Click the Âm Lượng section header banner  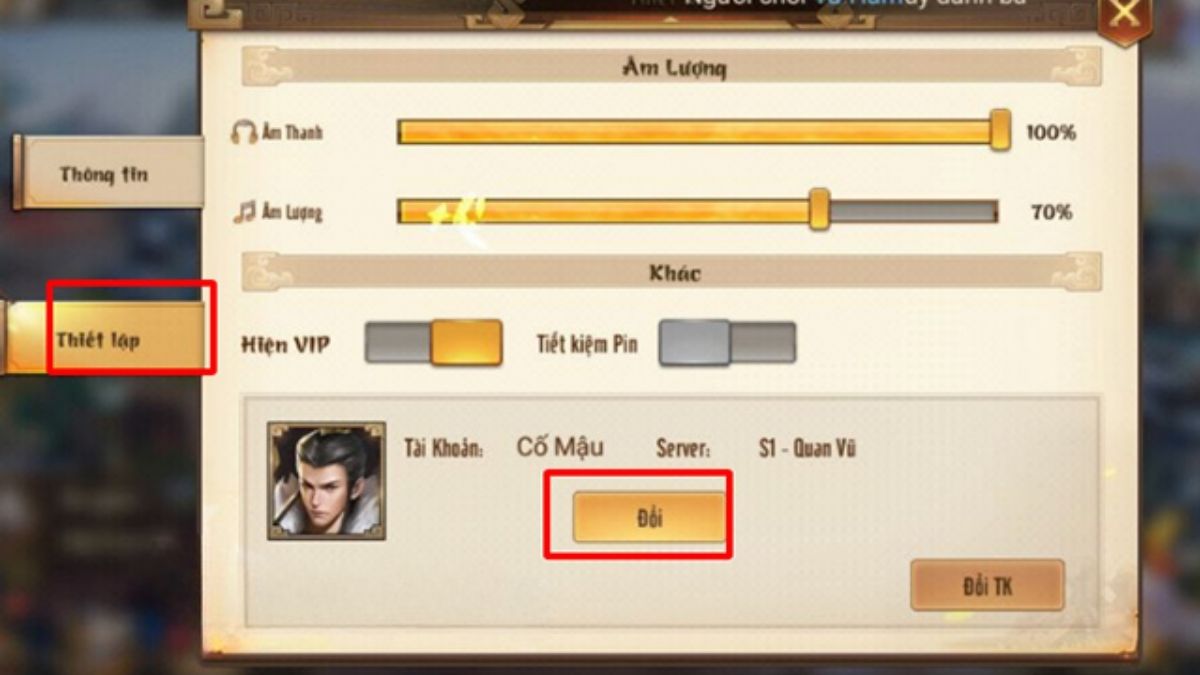[671, 67]
